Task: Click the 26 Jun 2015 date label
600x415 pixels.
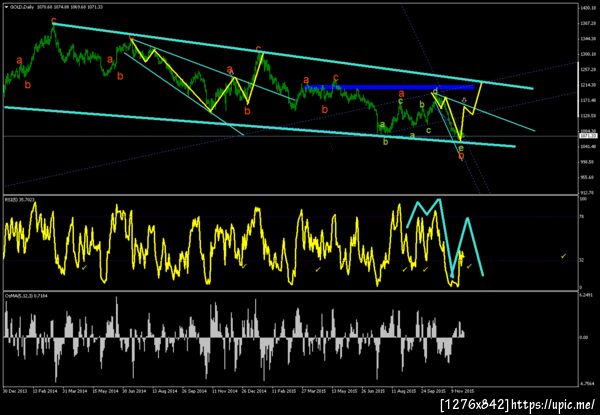Action: point(373,392)
